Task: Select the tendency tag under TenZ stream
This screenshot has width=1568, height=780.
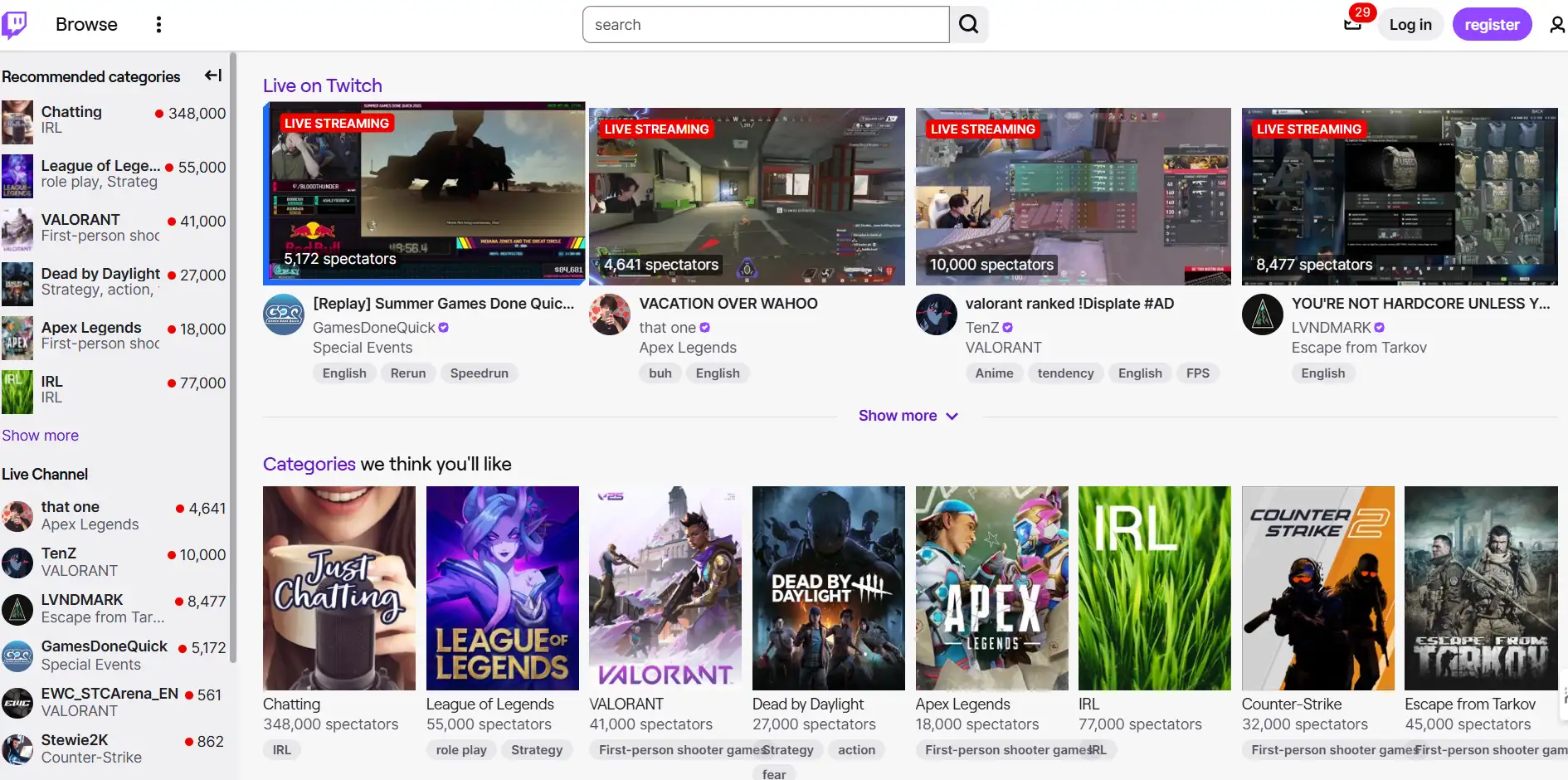Action: [x=1065, y=373]
